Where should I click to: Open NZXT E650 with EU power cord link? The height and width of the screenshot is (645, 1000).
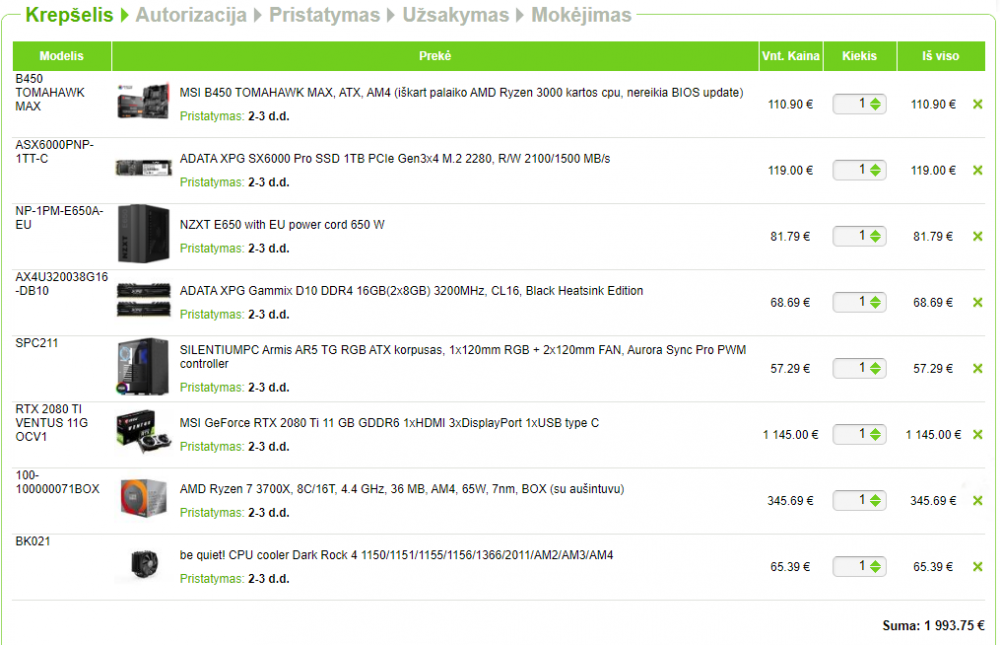tap(282, 225)
